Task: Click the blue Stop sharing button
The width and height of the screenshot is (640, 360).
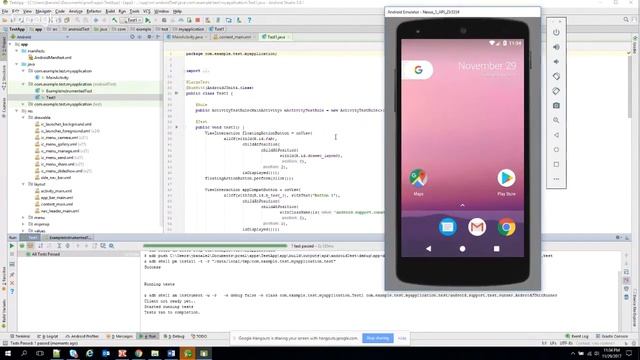Action: pyautogui.click(x=378, y=338)
